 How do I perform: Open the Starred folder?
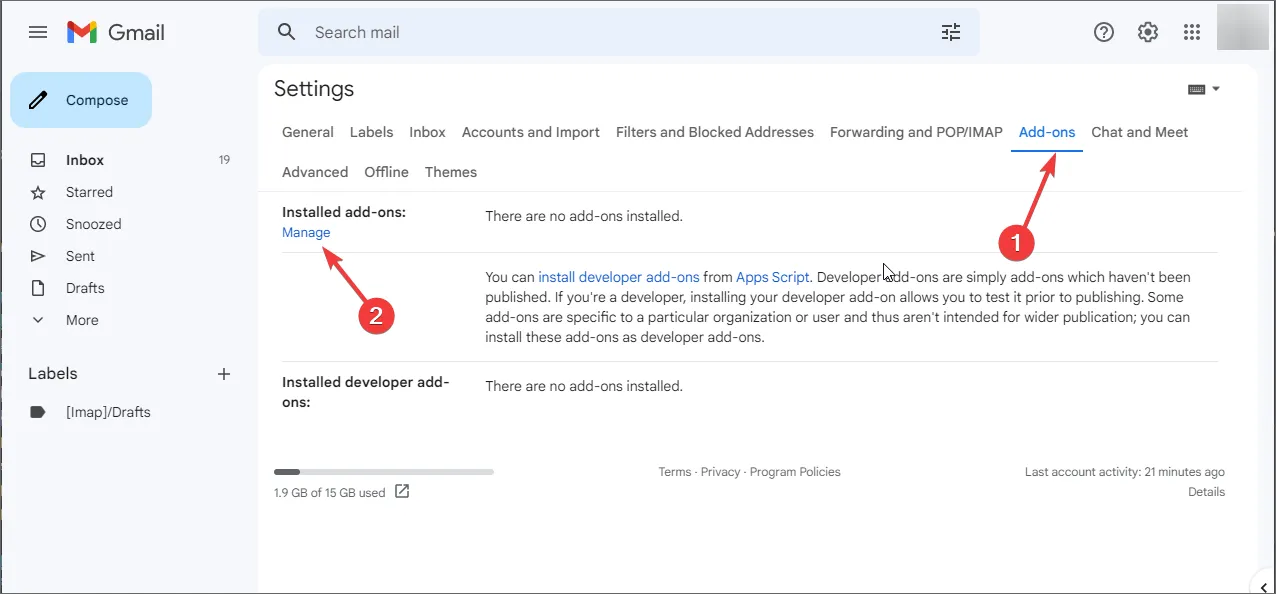coord(89,192)
